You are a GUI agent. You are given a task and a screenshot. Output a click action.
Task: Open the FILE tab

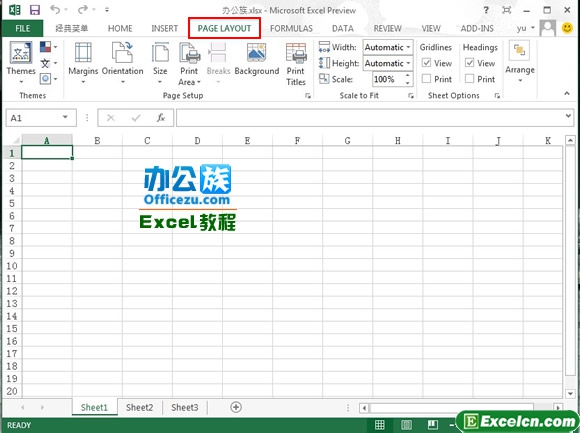point(23,28)
